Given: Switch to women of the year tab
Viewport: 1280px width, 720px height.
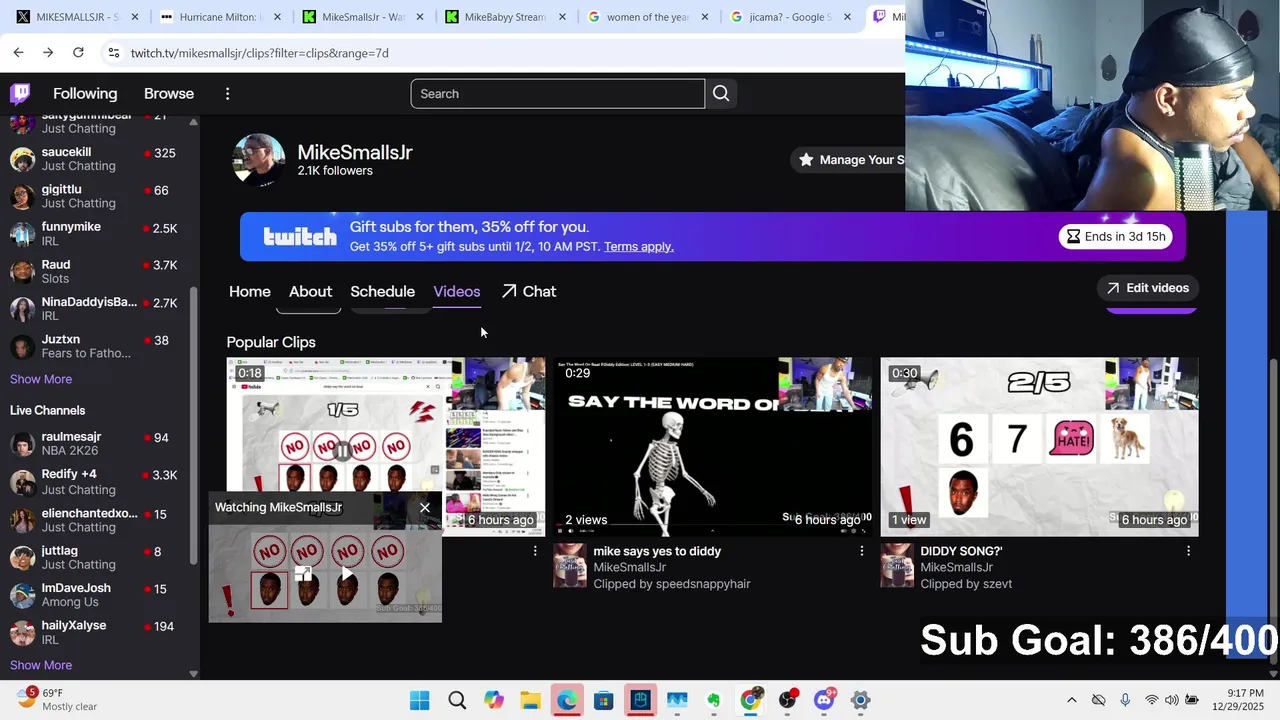Looking at the screenshot, I should click(x=648, y=17).
